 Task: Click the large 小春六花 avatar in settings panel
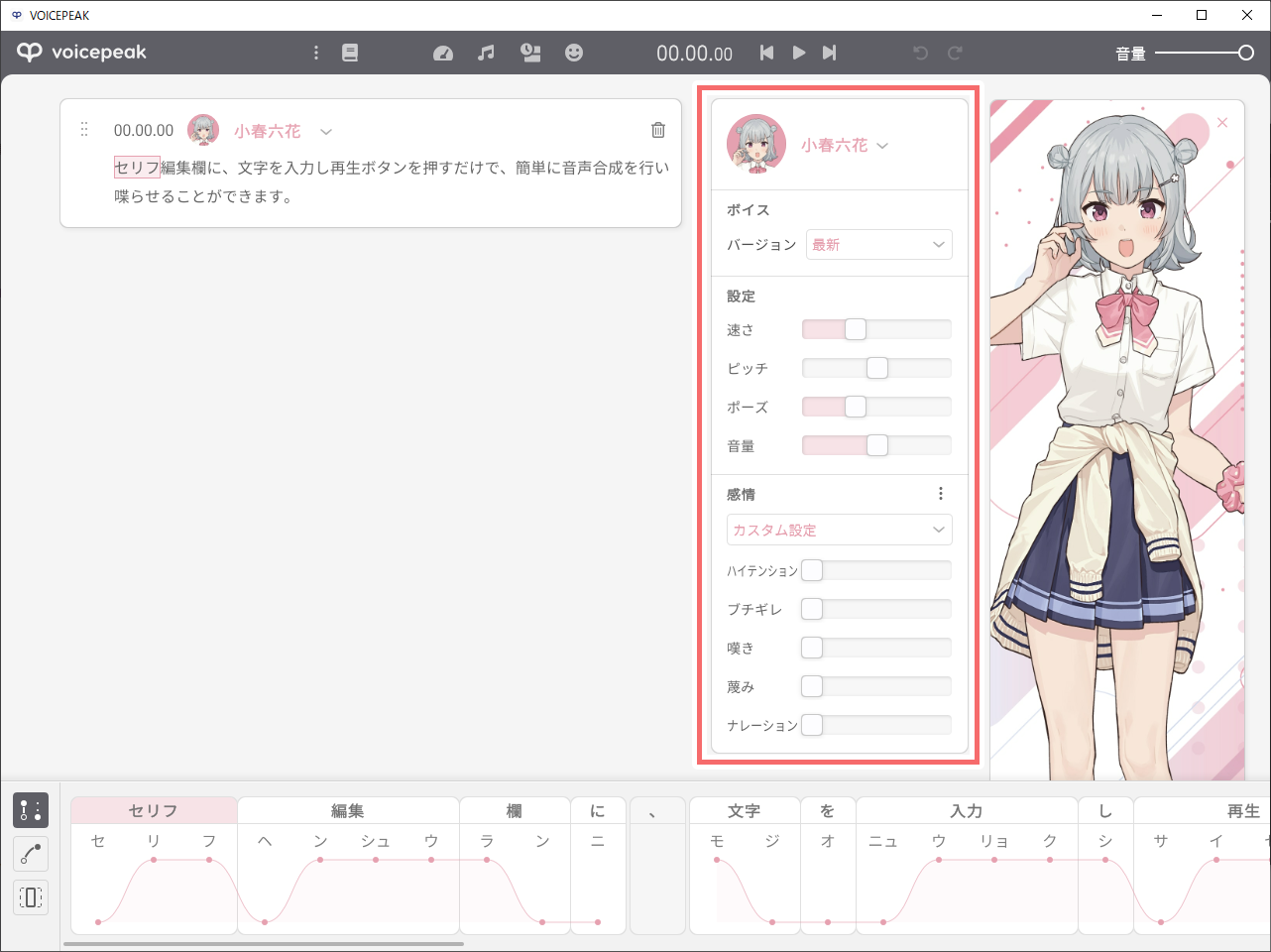tap(756, 144)
